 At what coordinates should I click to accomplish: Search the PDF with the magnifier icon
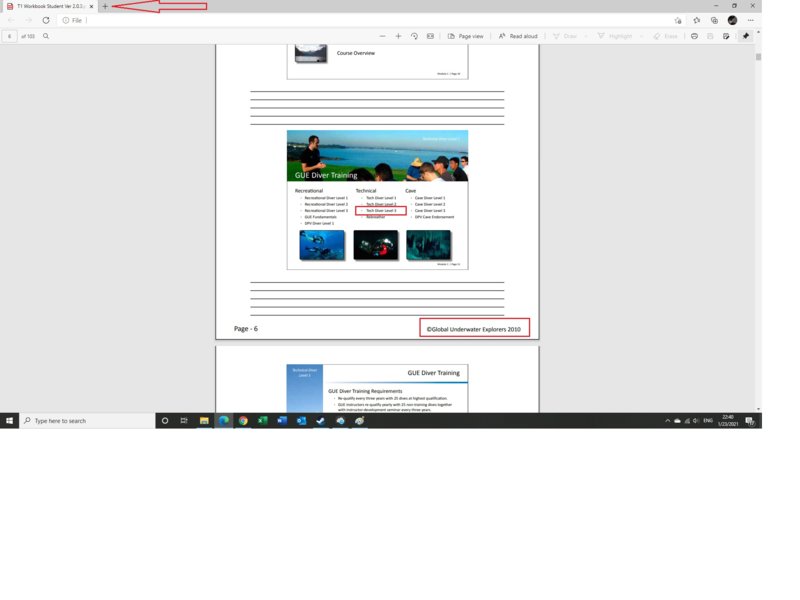[46, 36]
